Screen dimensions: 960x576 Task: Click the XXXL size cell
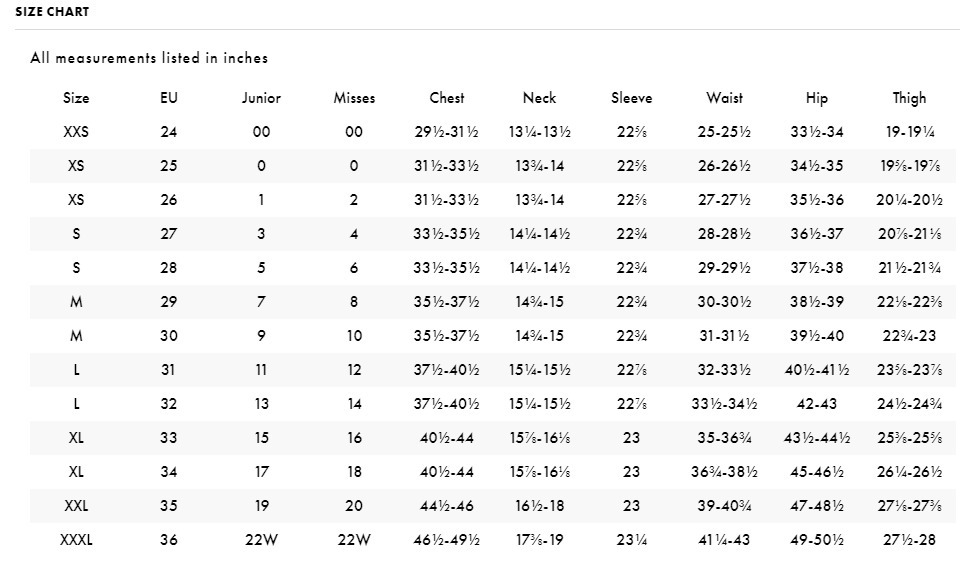76,540
